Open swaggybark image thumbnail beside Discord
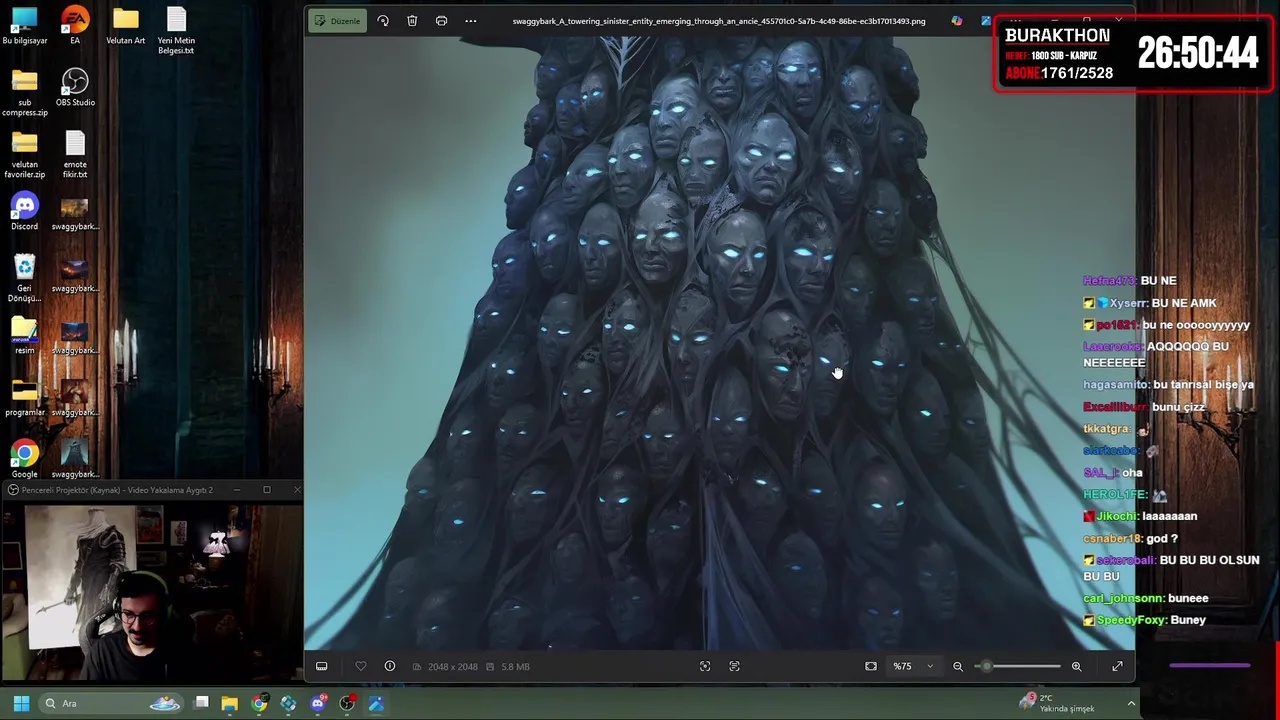Screen dimensions: 1280x720 [x=75, y=212]
